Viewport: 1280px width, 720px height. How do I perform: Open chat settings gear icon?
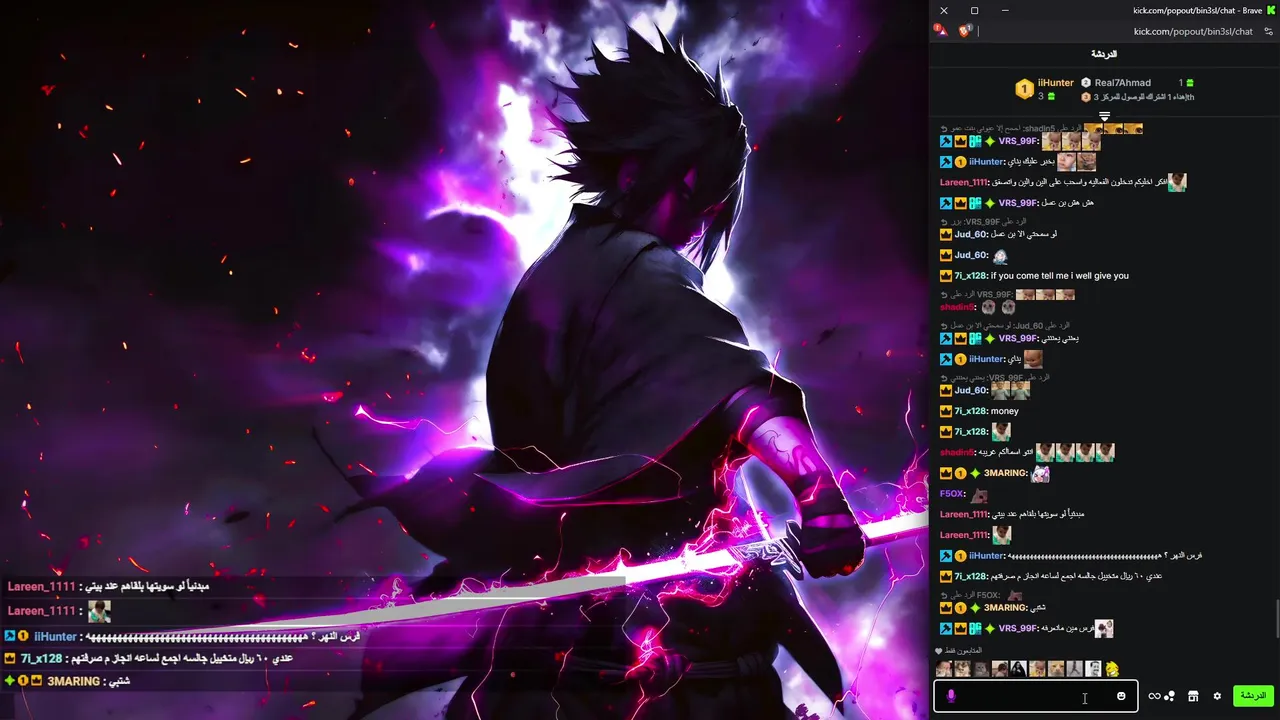pos(1217,696)
